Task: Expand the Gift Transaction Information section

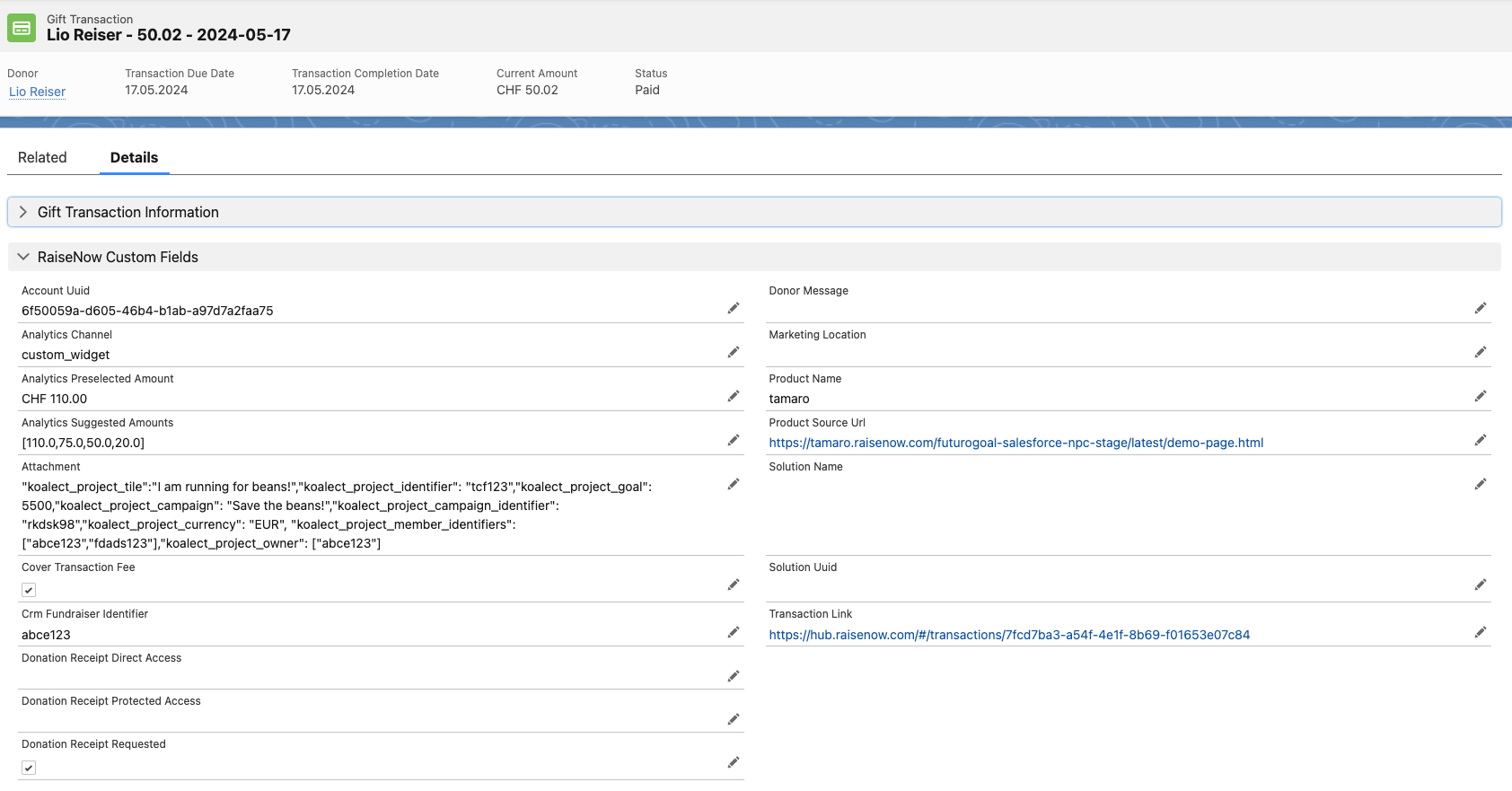Action: (x=754, y=212)
